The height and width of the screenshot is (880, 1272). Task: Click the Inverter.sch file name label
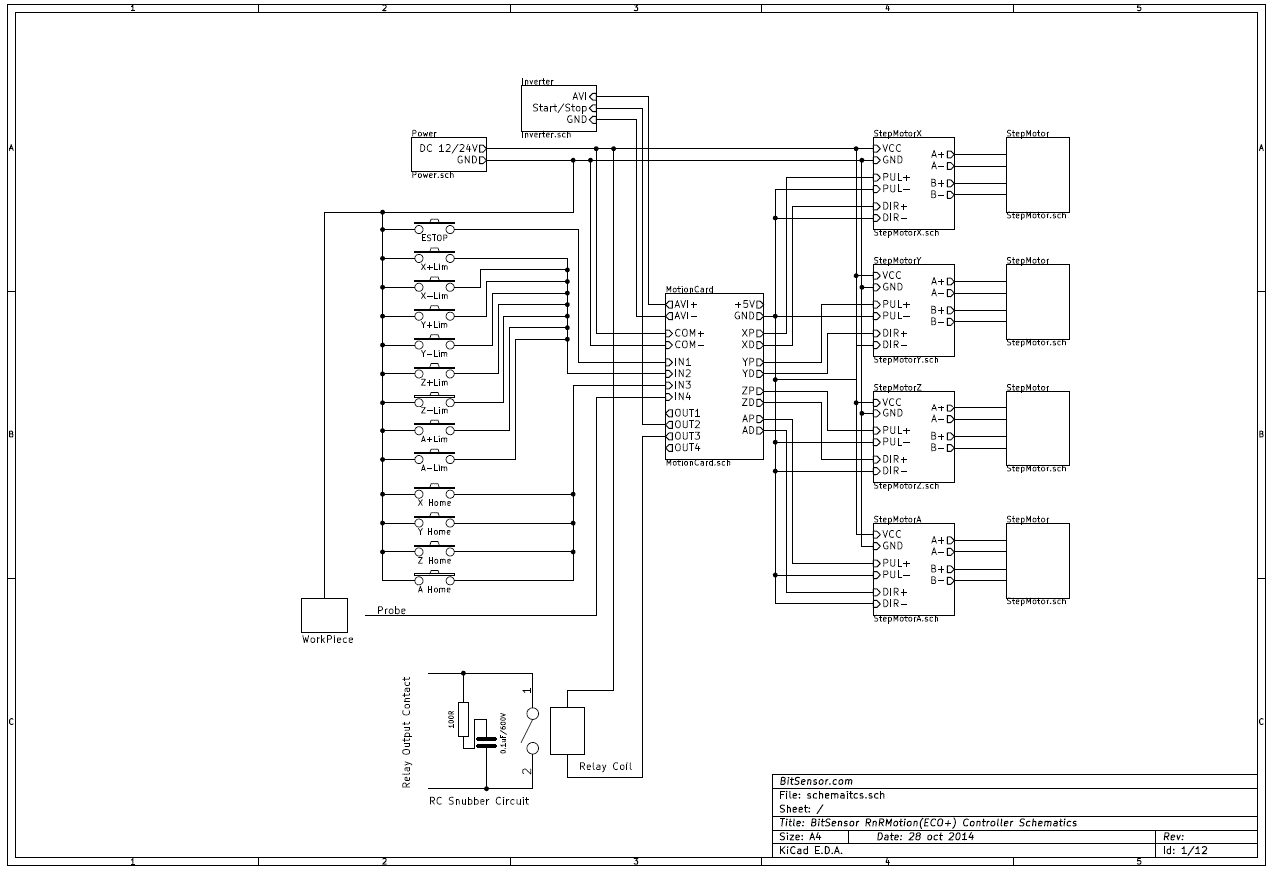click(x=547, y=133)
